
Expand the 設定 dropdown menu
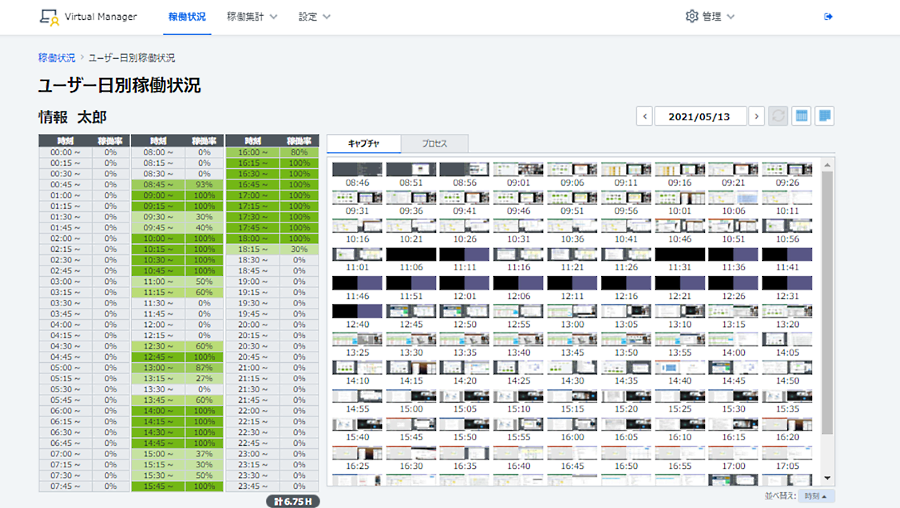(x=314, y=17)
